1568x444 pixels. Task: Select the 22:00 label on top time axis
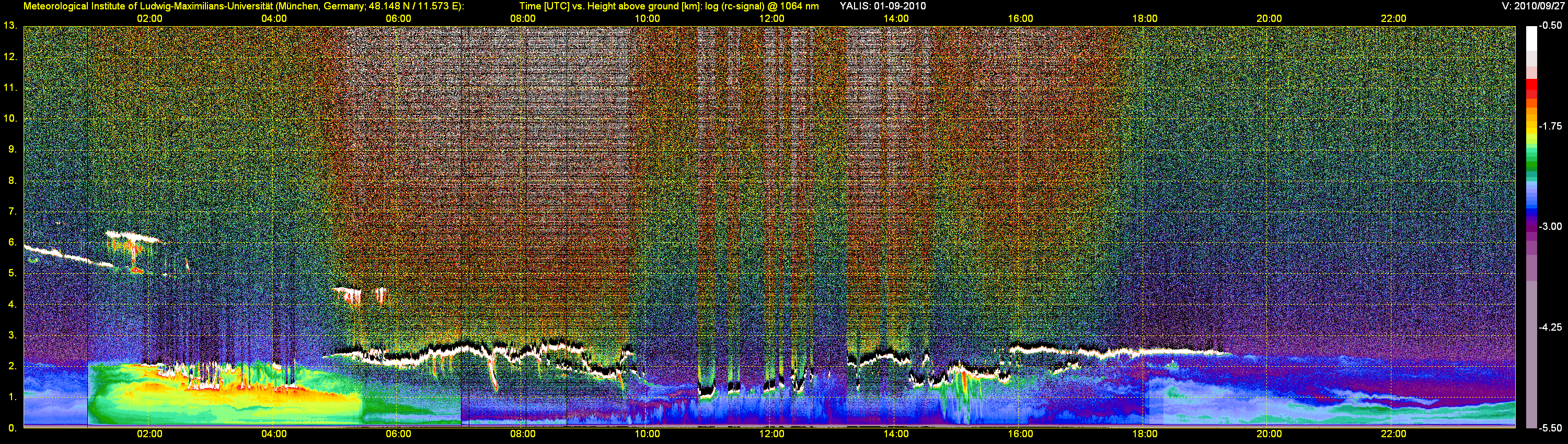[1393, 19]
